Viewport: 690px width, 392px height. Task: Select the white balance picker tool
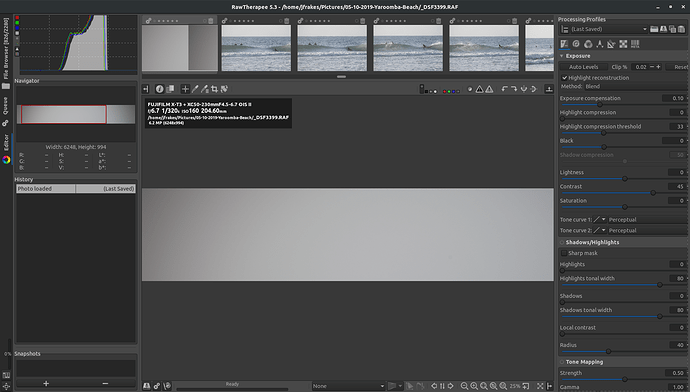pyautogui.click(x=195, y=89)
